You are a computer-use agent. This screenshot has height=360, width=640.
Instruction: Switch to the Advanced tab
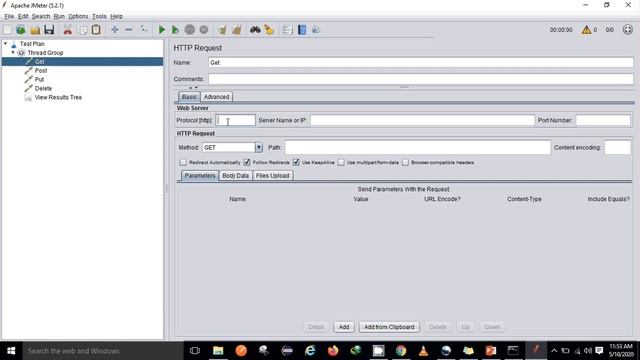pos(216,97)
